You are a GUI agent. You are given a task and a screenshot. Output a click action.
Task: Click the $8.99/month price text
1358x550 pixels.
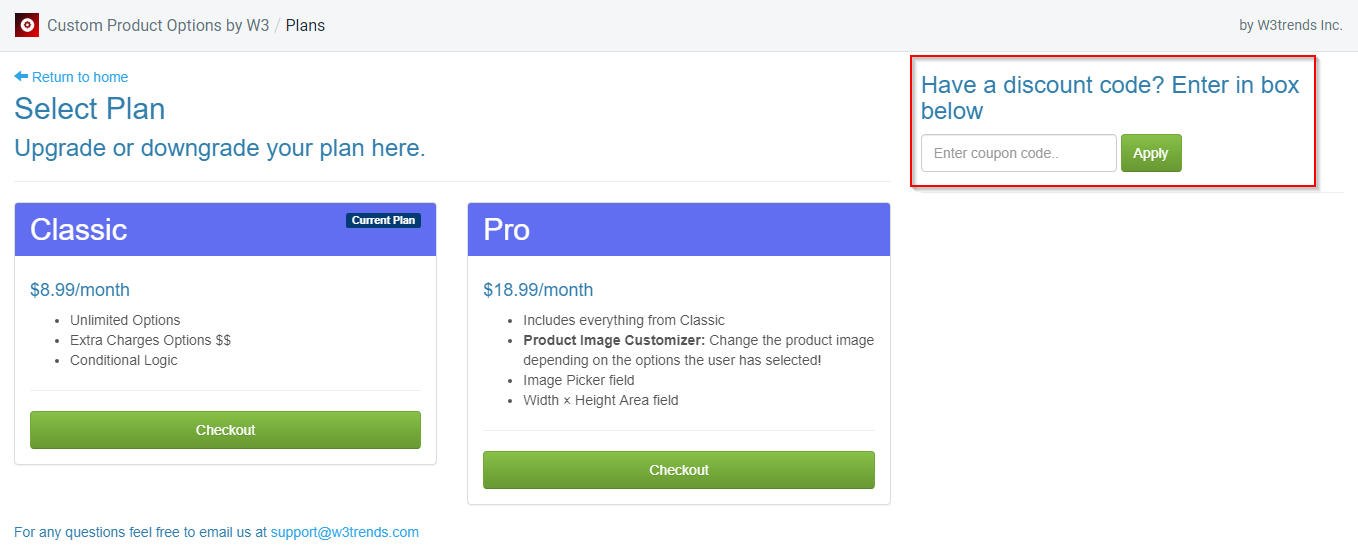[x=80, y=290]
